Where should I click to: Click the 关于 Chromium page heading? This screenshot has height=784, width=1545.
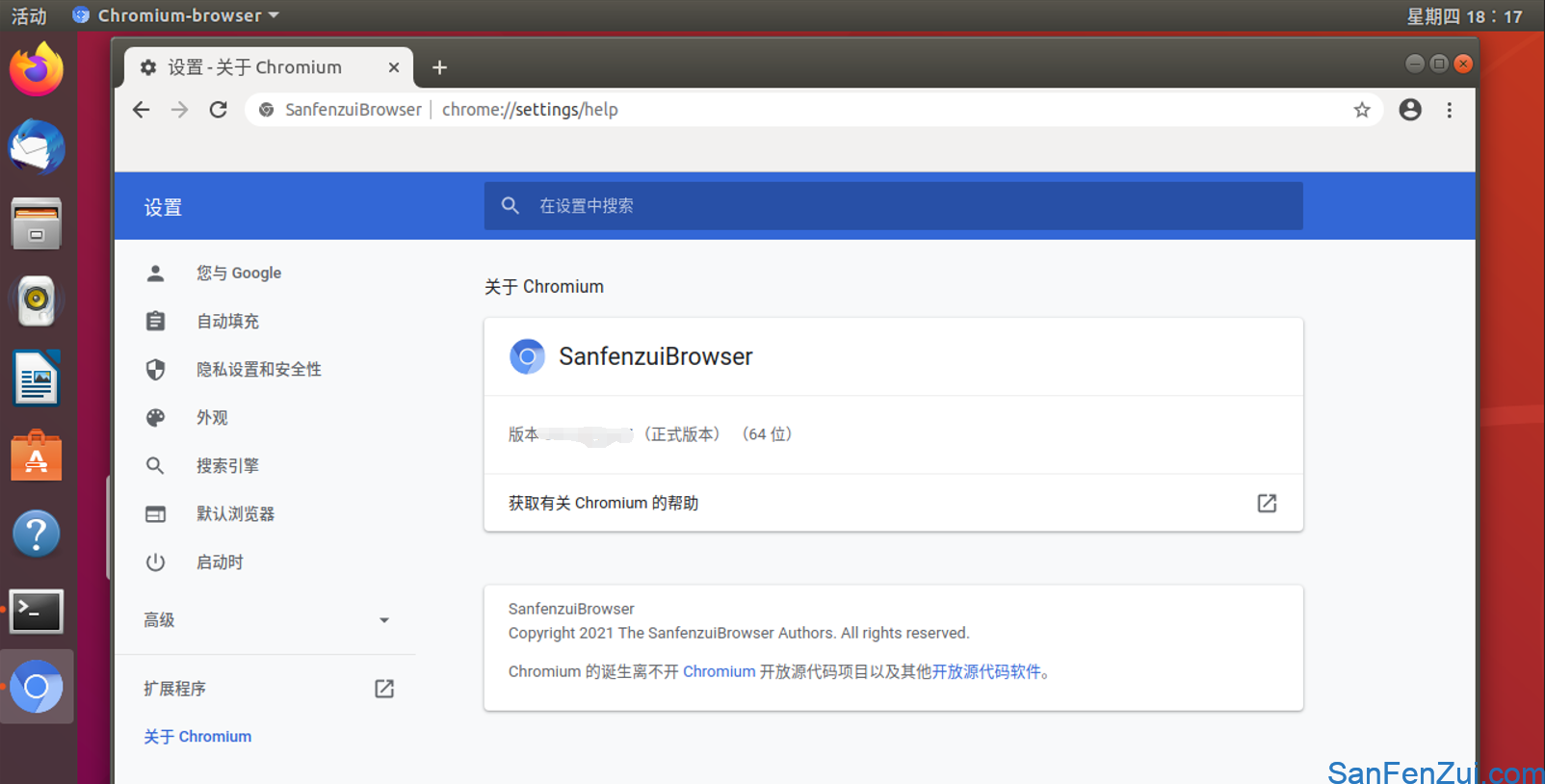coord(544,287)
